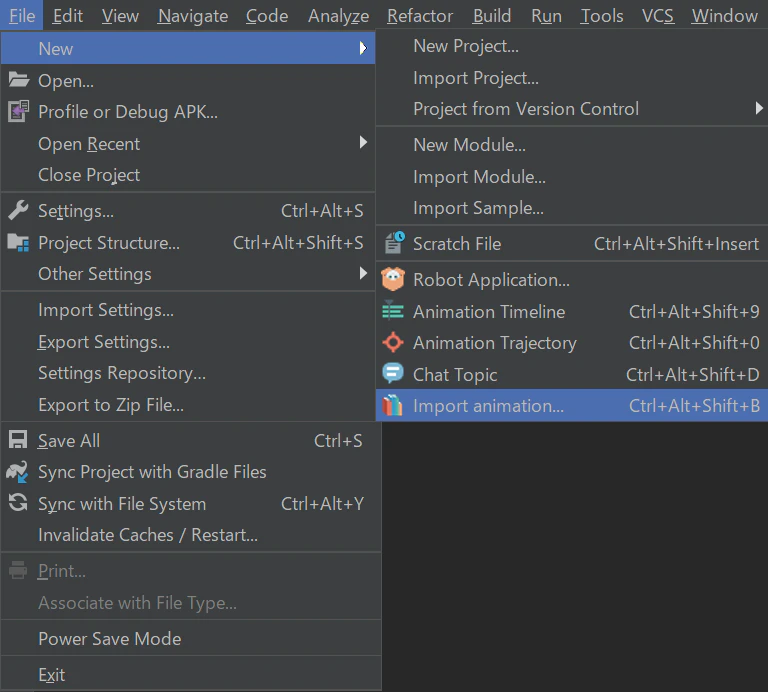The width and height of the screenshot is (768, 692).
Task: Click the Sync with File System refresh icon
Action: (x=18, y=503)
